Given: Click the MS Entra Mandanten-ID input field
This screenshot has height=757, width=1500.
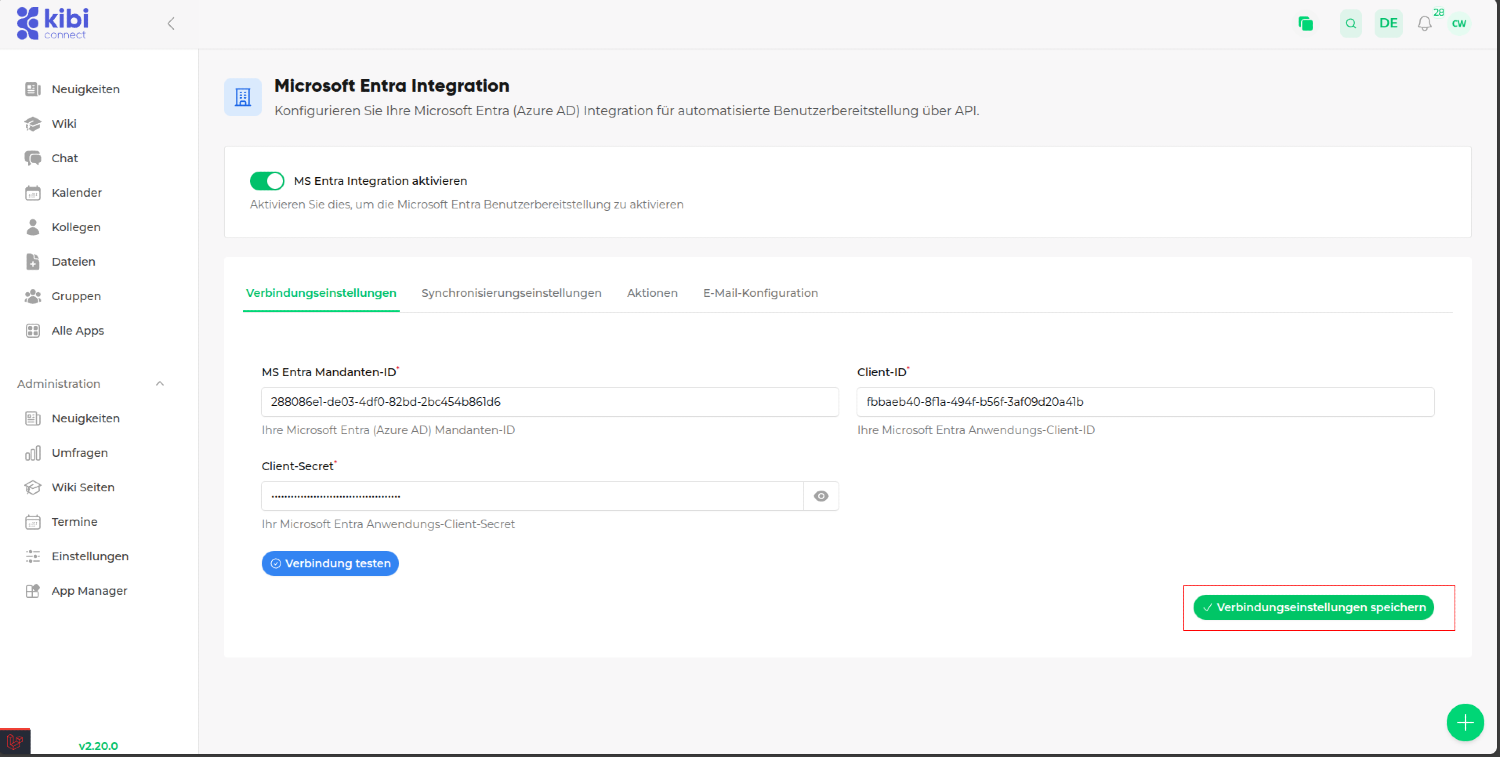Looking at the screenshot, I should pos(550,402).
